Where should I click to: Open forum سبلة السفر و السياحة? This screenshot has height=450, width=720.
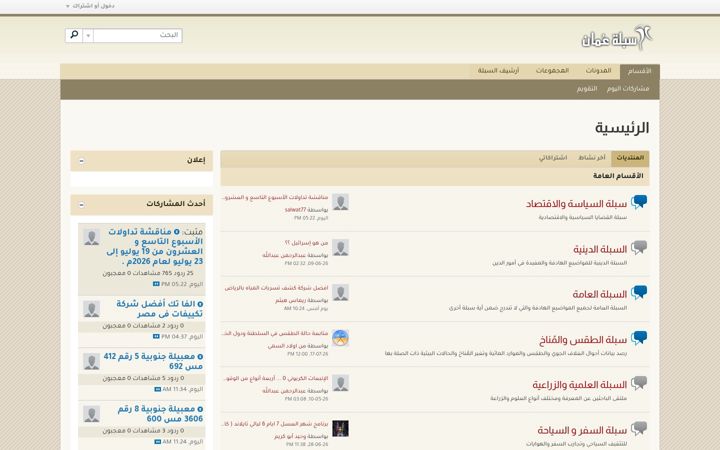[582, 430]
